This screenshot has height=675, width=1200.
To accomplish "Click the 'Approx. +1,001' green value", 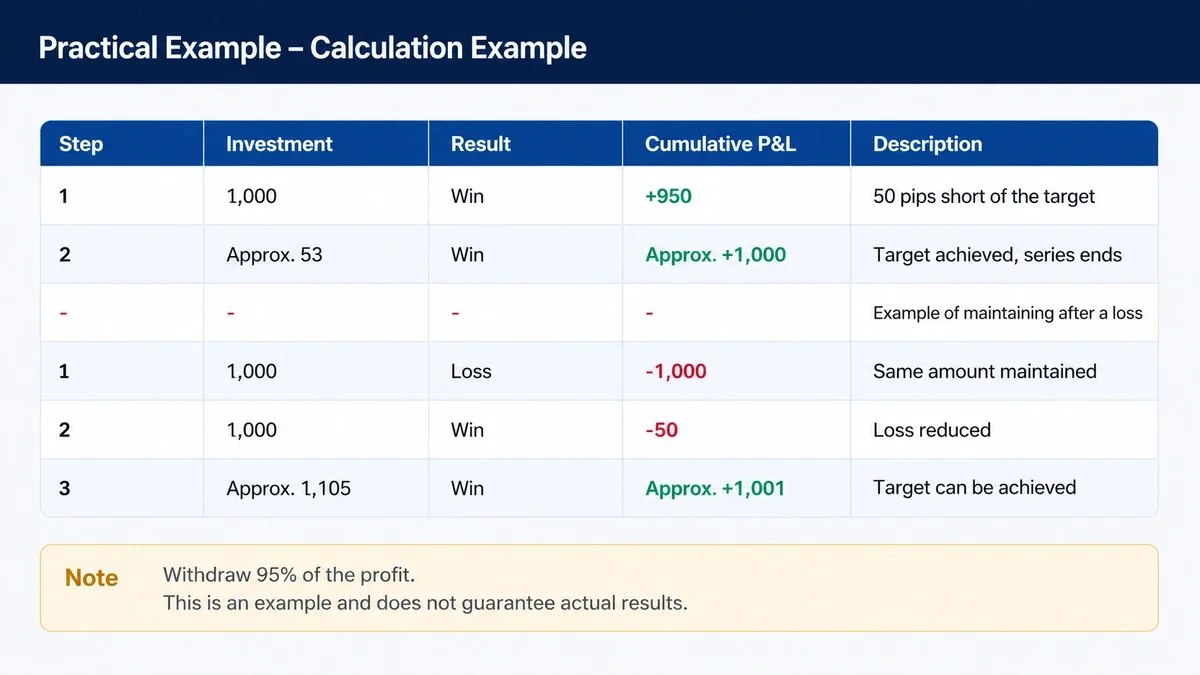I will click(715, 488).
